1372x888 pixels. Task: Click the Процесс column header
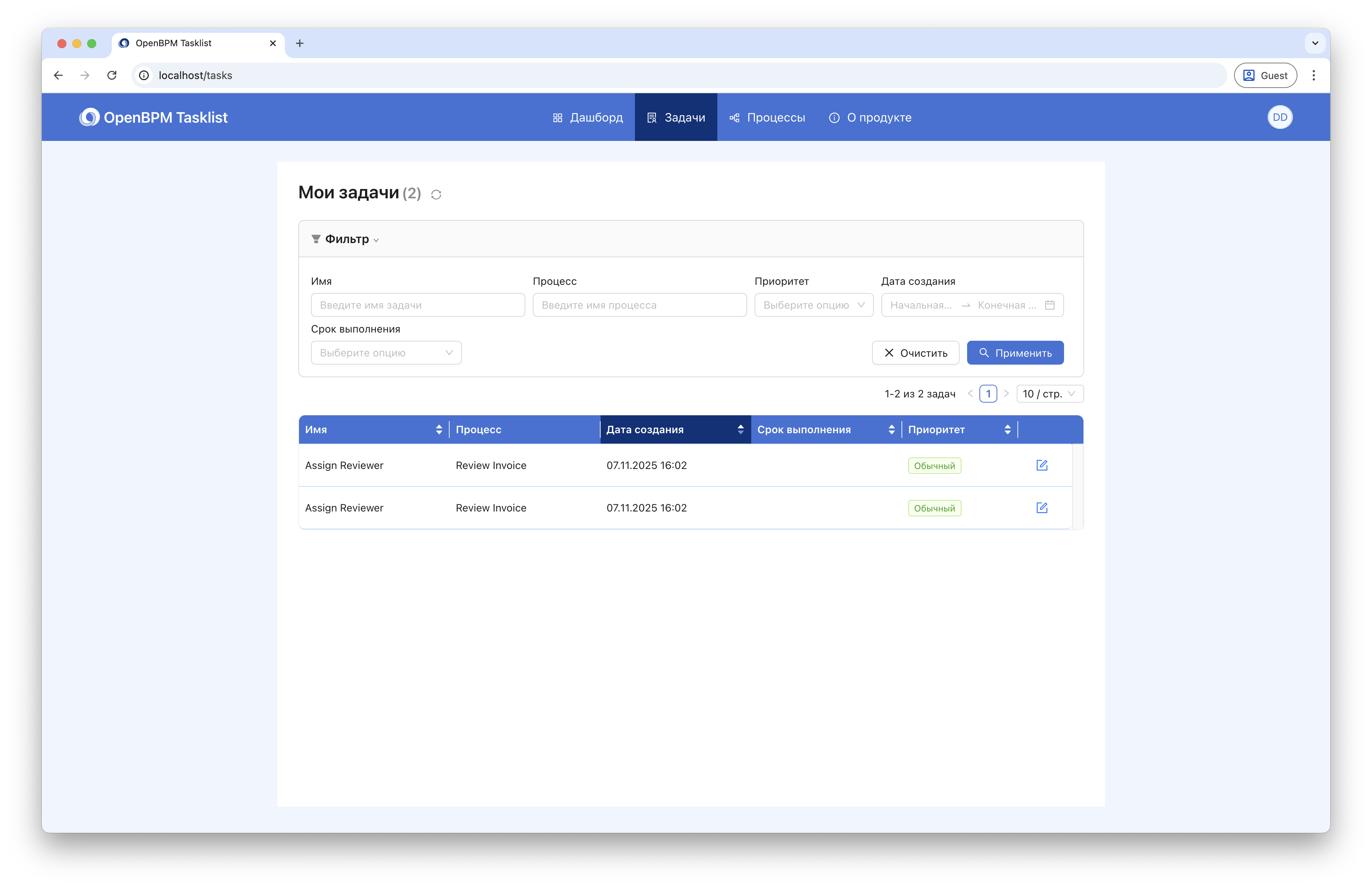tap(524, 429)
